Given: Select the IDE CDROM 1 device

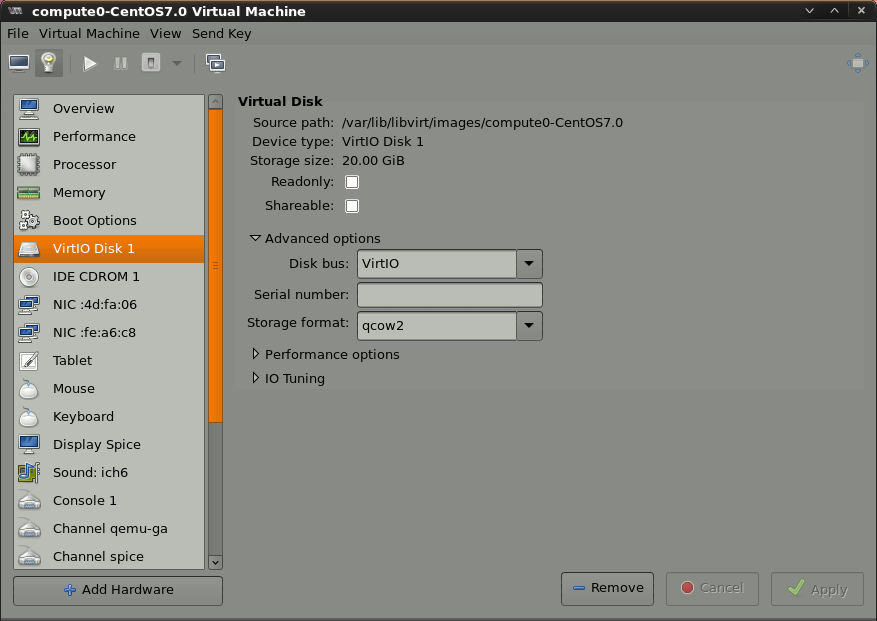Looking at the screenshot, I should pyautogui.click(x=96, y=277).
